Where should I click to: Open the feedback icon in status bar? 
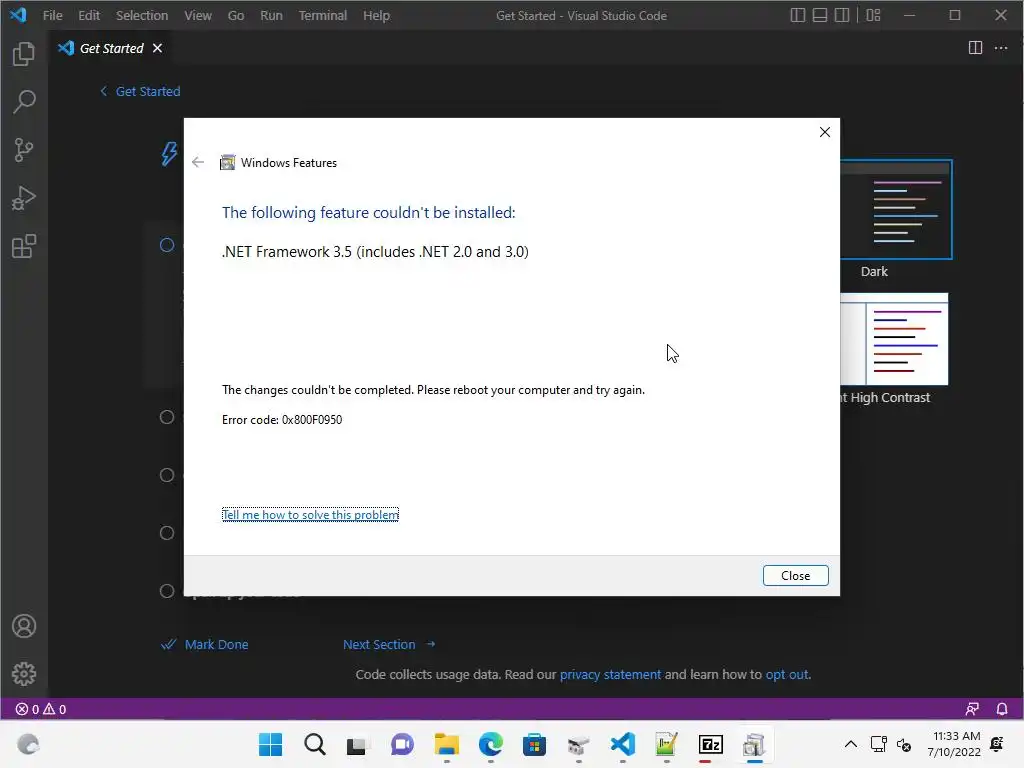click(x=972, y=709)
